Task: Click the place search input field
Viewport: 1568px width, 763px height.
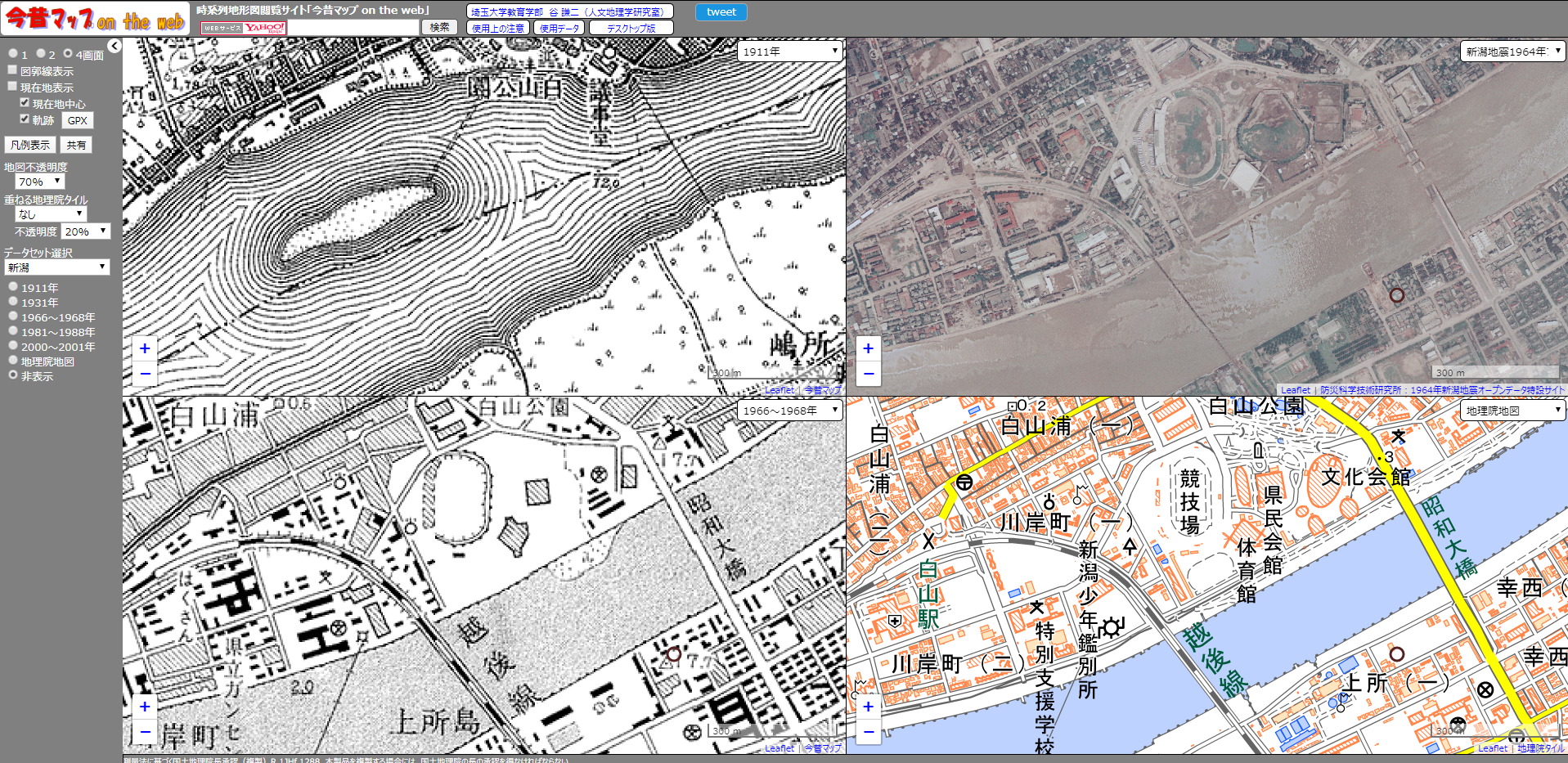Action: tap(353, 27)
